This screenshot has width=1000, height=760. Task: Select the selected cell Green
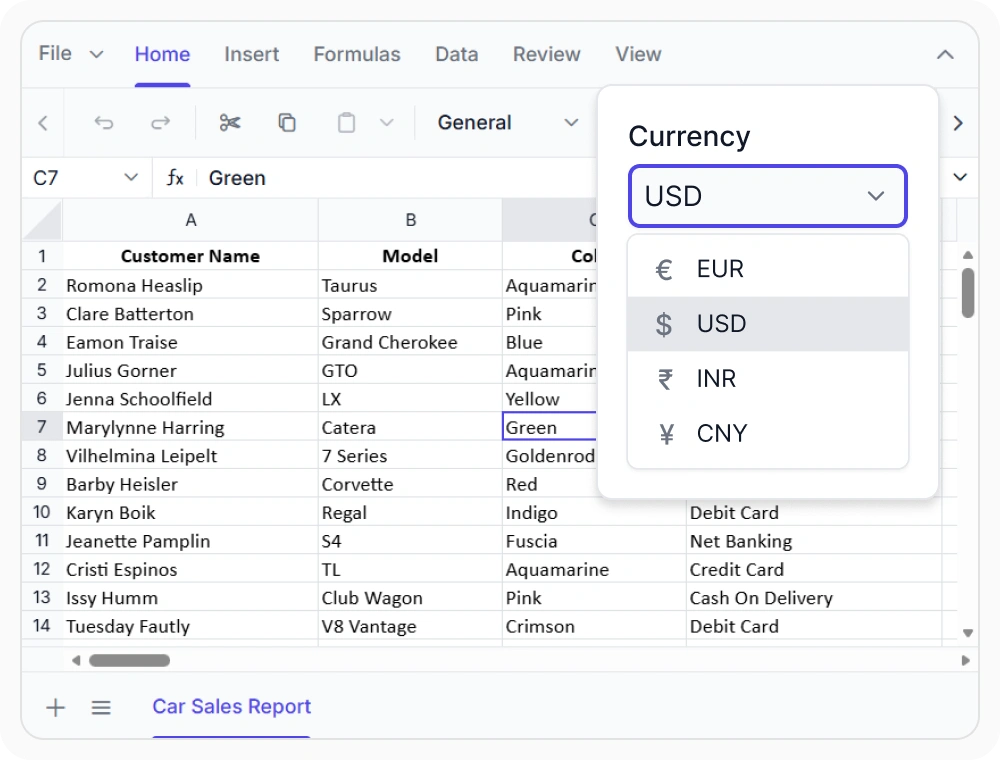point(550,427)
